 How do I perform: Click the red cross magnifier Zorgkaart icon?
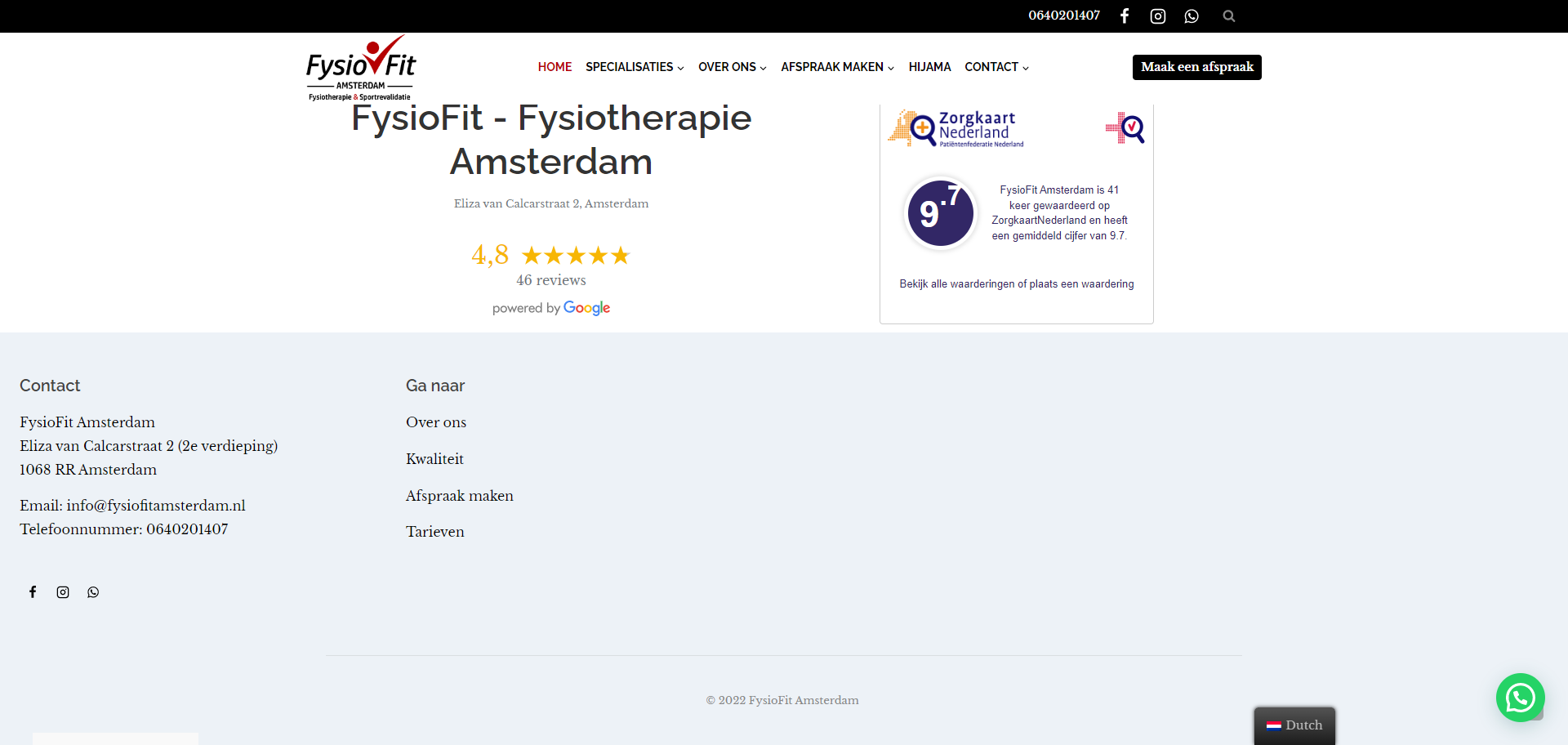click(x=1125, y=128)
